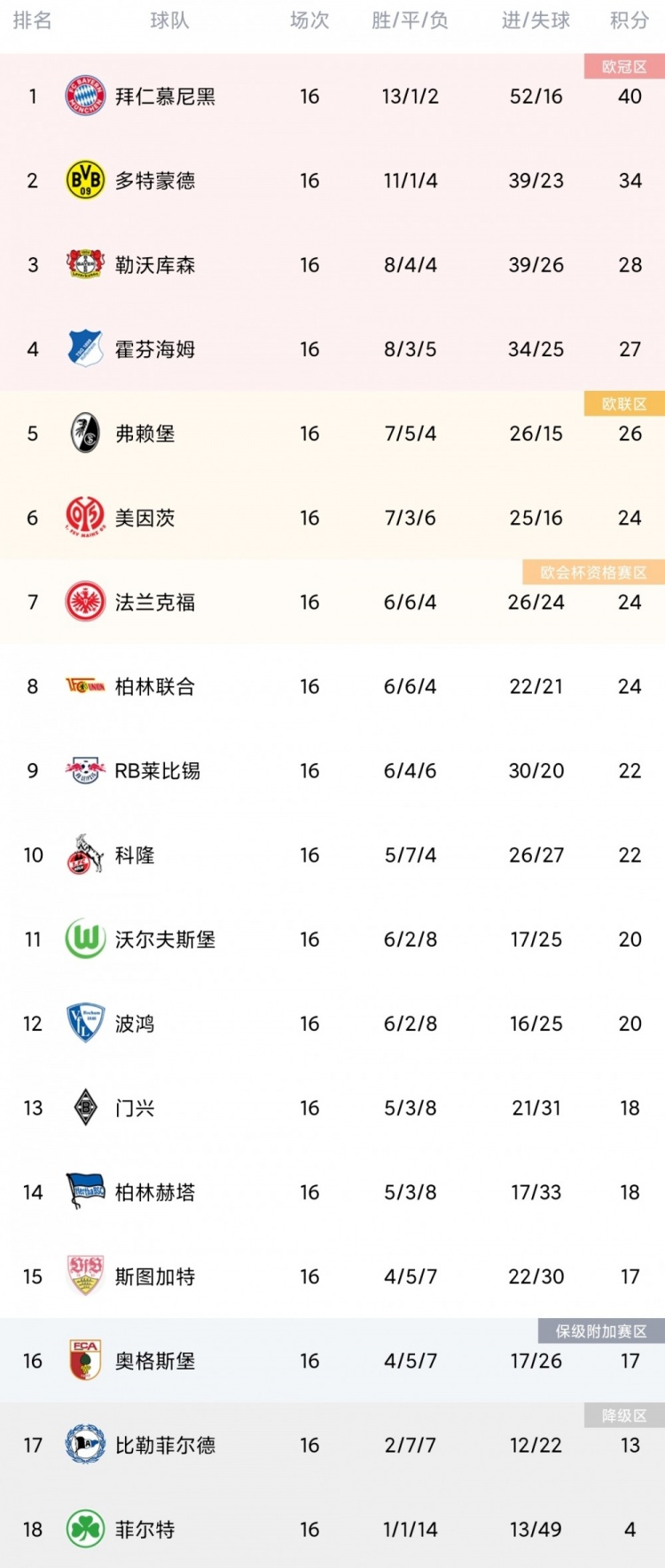Select the 欧冠区 Champions League zone tag

(x=624, y=66)
